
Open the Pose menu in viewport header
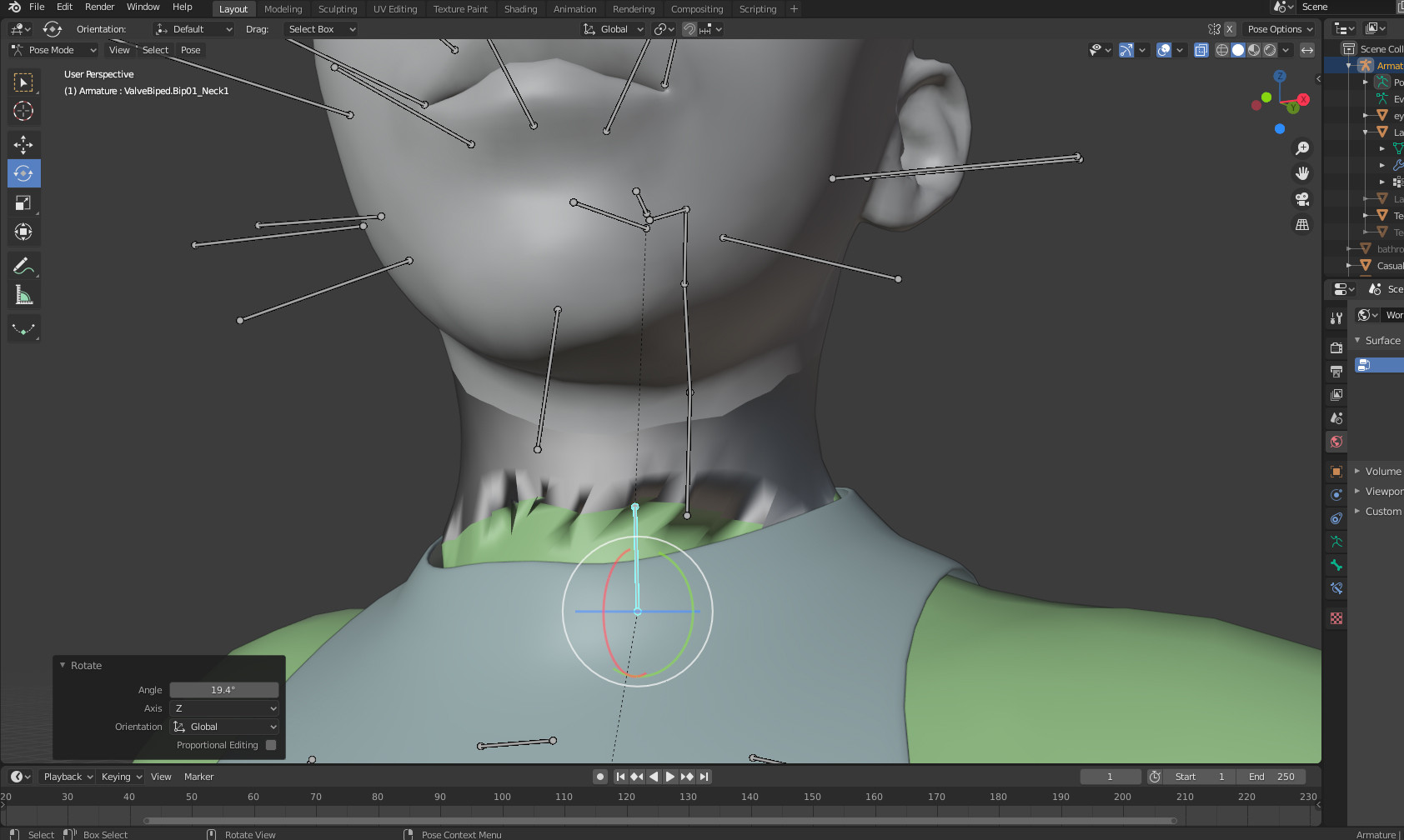191,50
